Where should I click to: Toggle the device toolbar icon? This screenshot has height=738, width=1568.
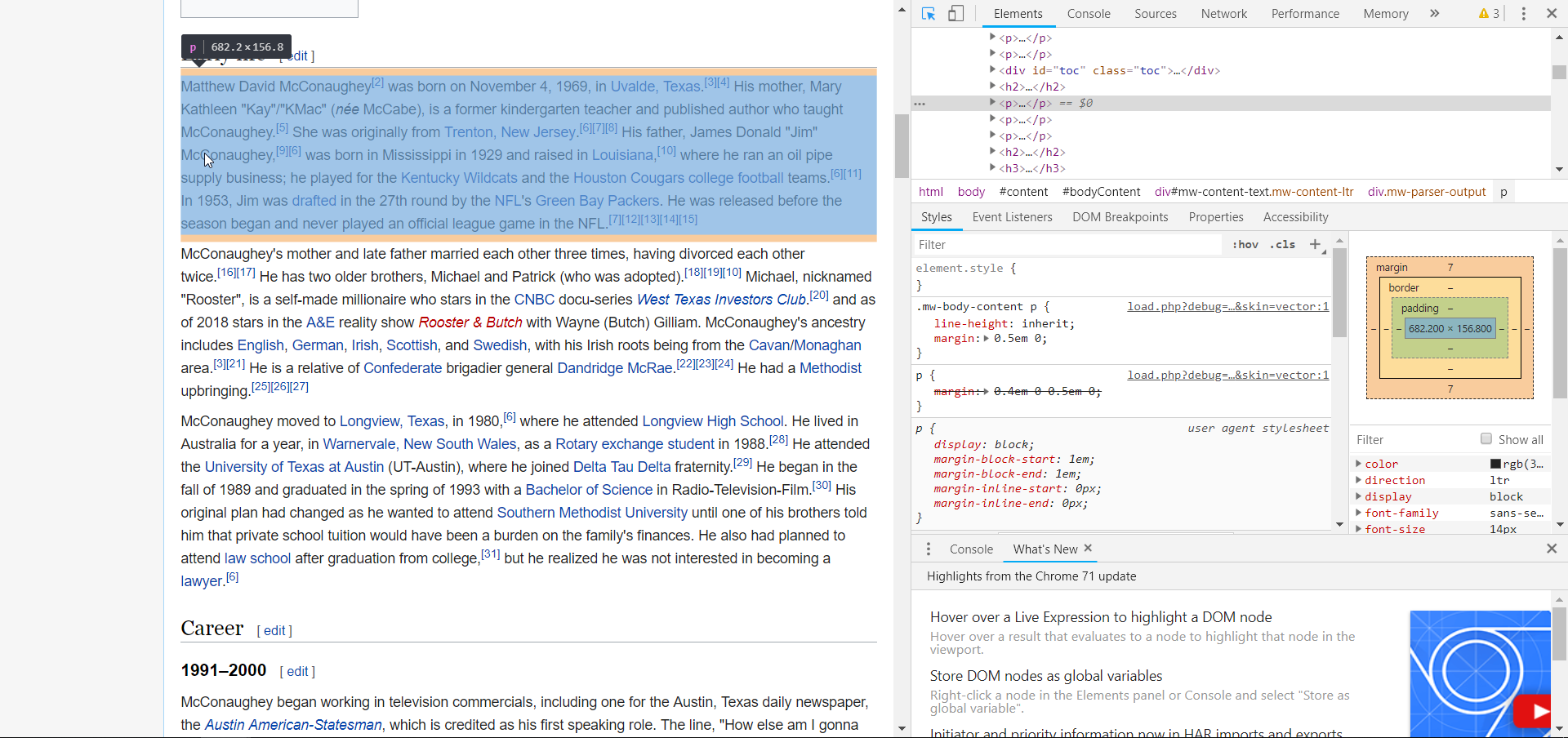[x=955, y=14]
